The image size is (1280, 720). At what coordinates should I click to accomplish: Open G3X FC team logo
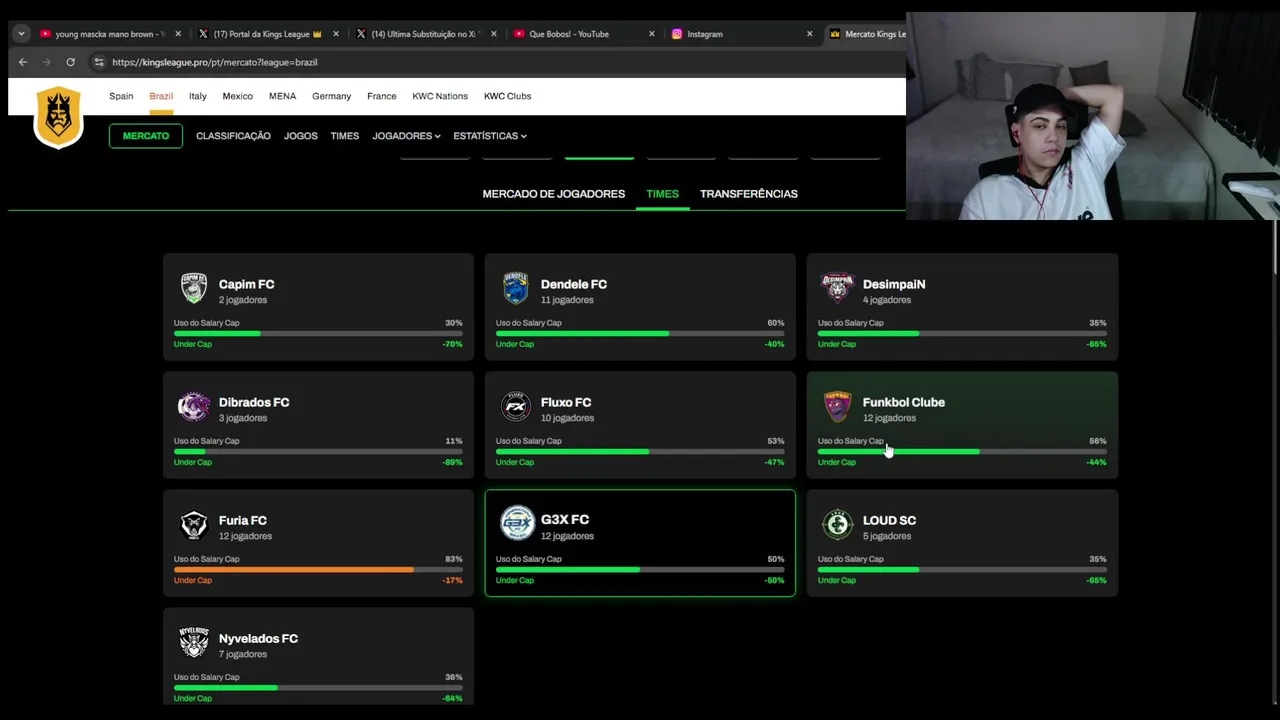[x=517, y=523]
